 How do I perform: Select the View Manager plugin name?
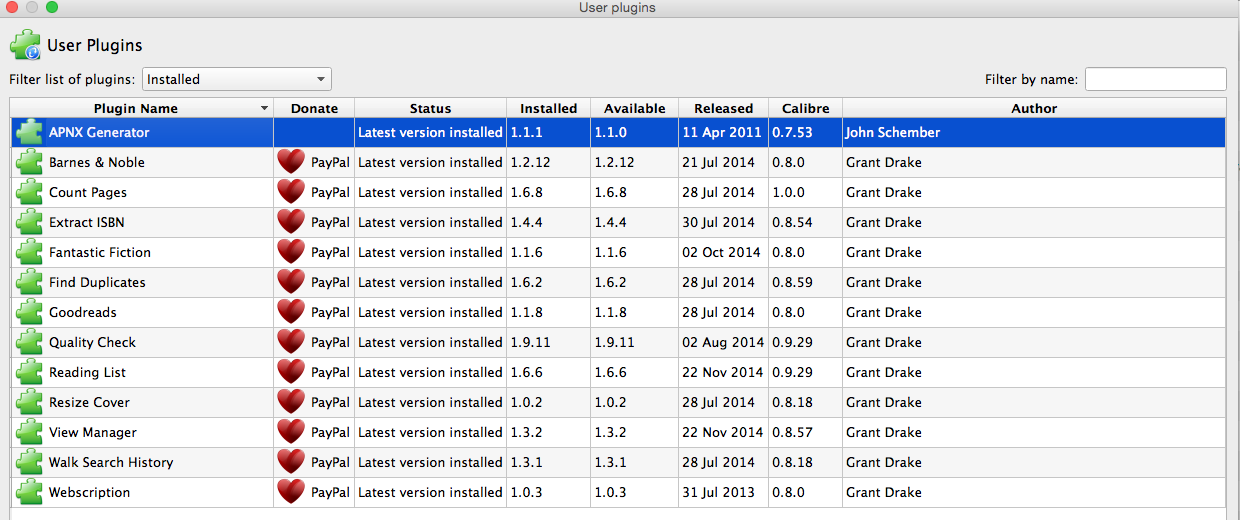[93, 432]
